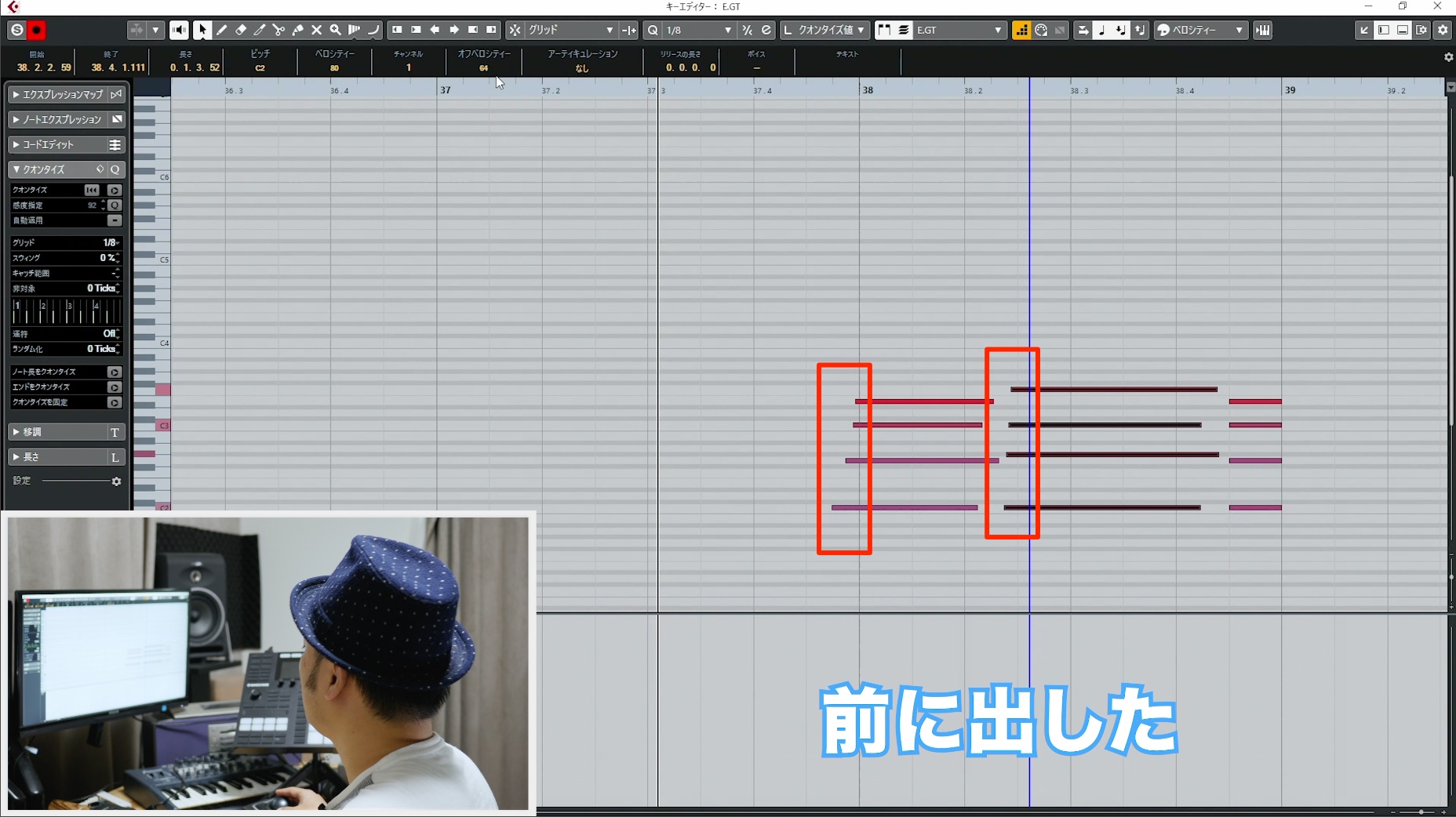Toggle Record Pitch note icon
1456x817 pixels.
point(1101,30)
